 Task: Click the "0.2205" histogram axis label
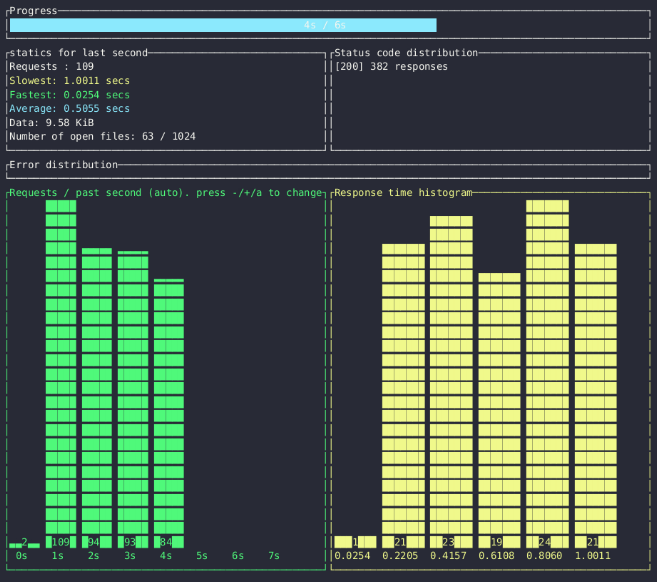pyautogui.click(x=400, y=556)
